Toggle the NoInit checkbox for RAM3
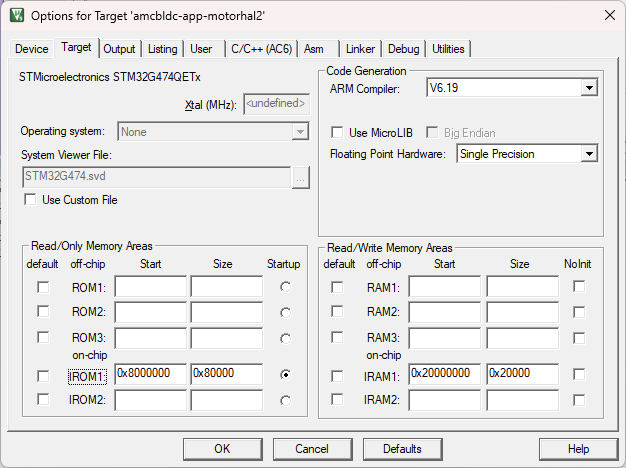 (579, 338)
